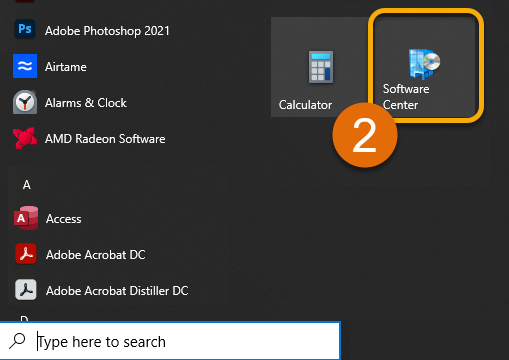Open the Calculator tile
509x360 pixels.
click(320, 67)
